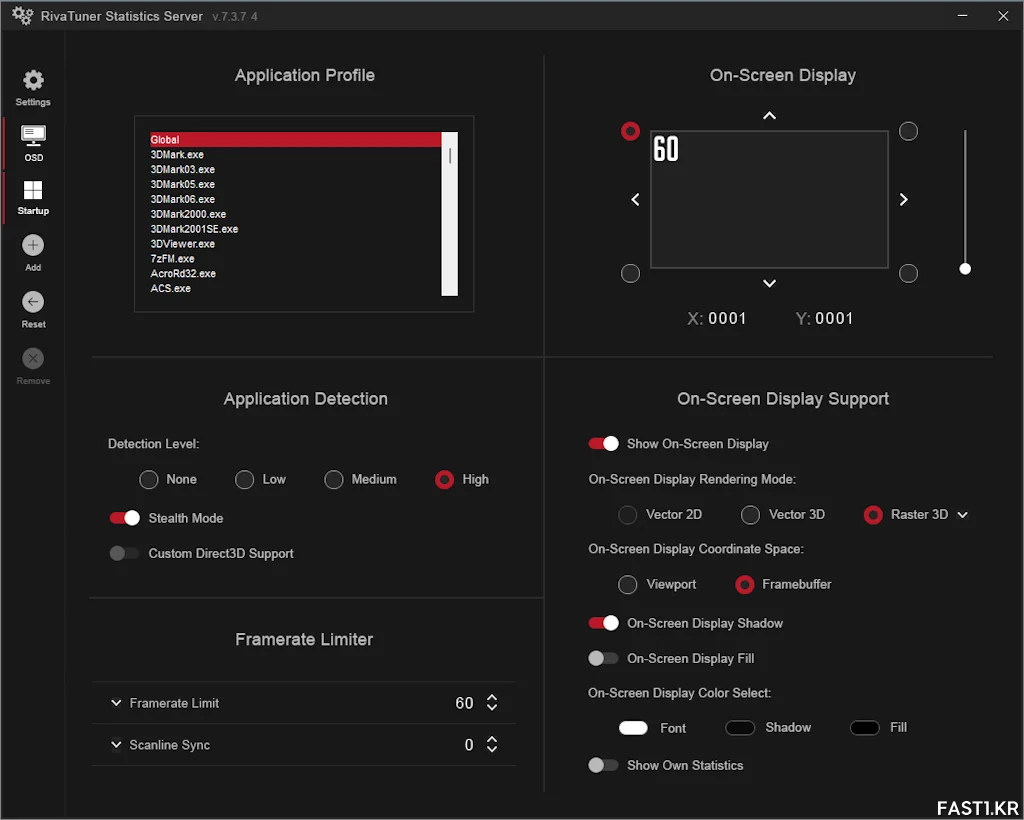The width and height of the screenshot is (1024, 820).
Task: Close the RivaTuner window
Action: pyautogui.click(x=1003, y=16)
